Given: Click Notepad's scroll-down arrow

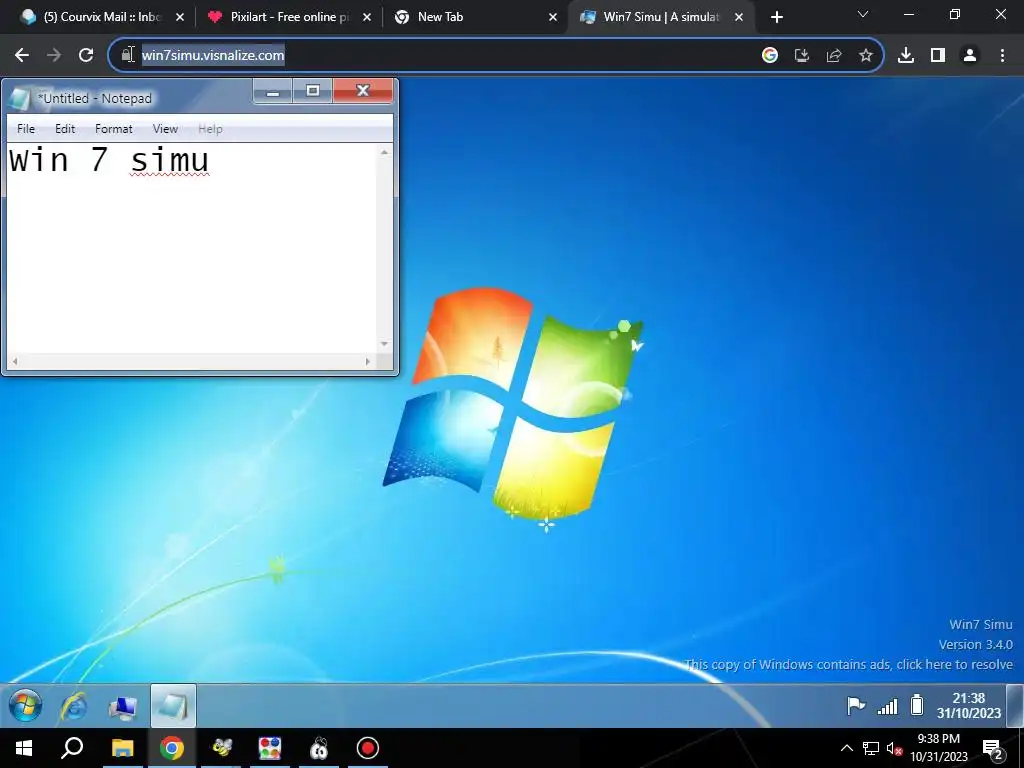Looking at the screenshot, I should coord(385,344).
